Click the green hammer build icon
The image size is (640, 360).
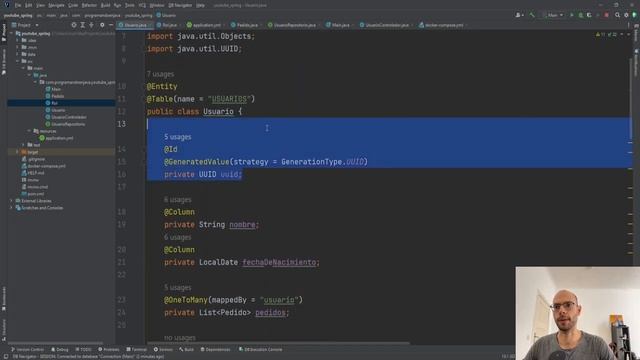point(532,15)
